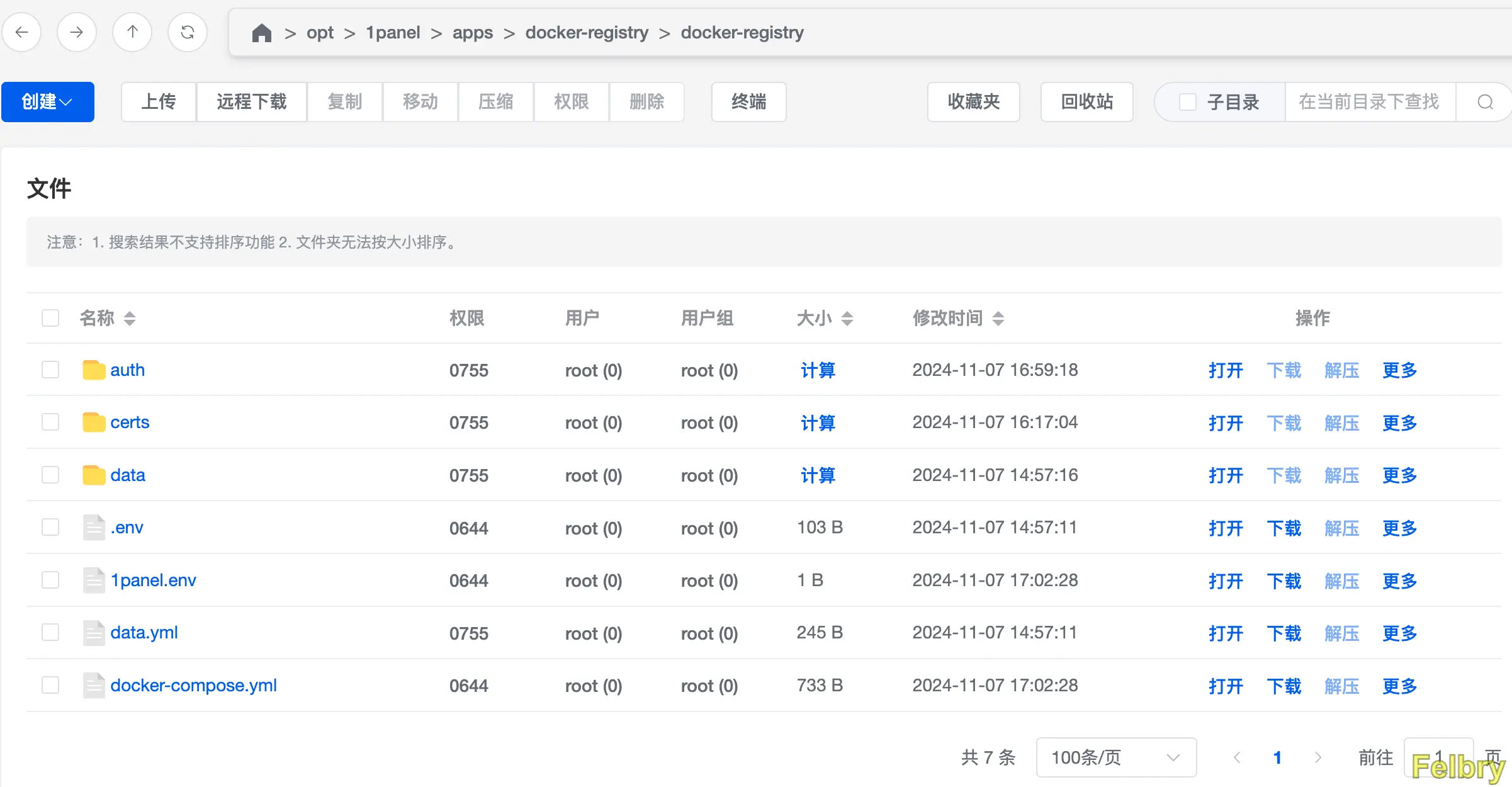Select page 1 in pagination
Screen dimensions: 1512x787
point(1277,757)
